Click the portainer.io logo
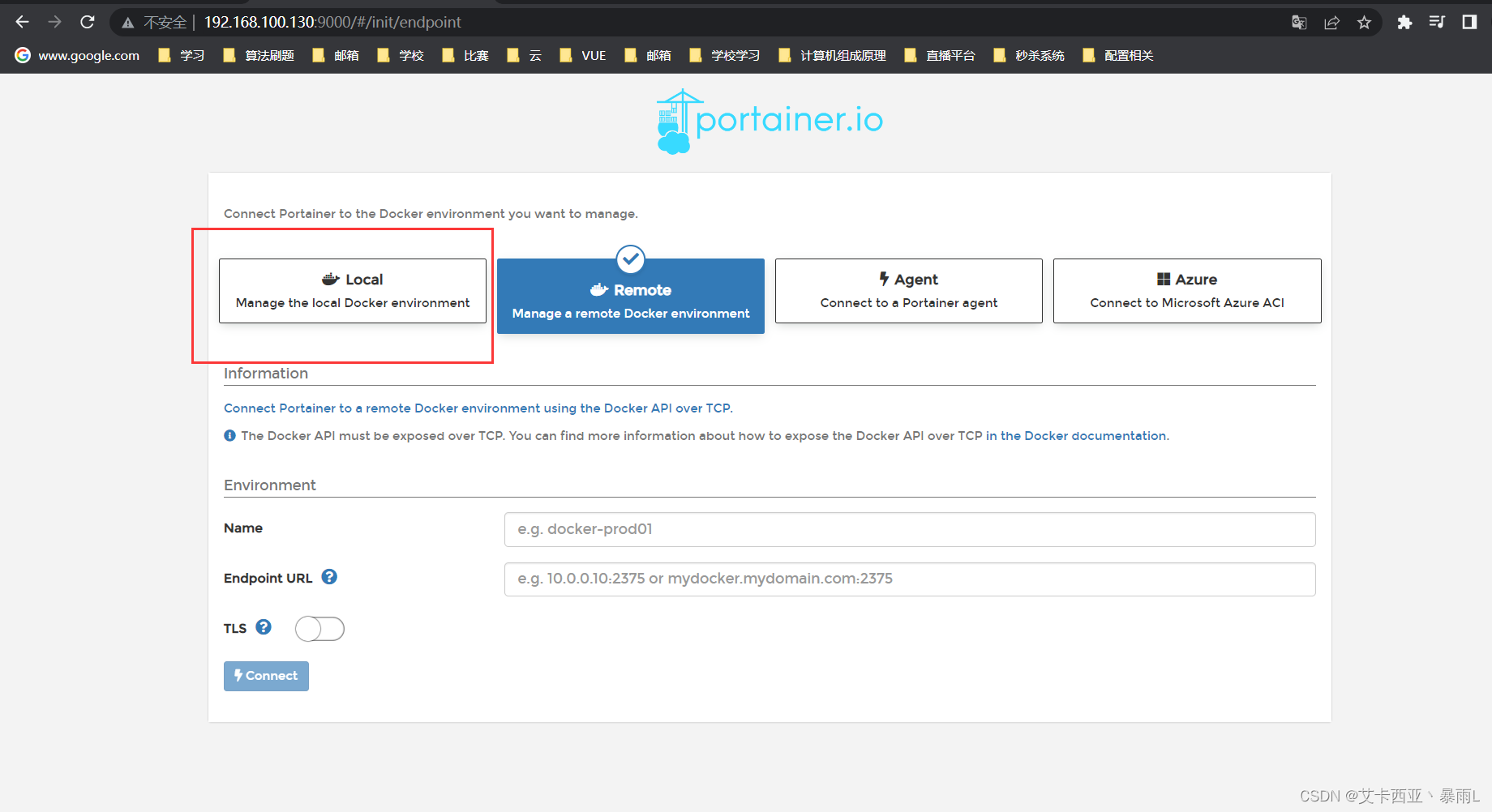1492x812 pixels. click(x=769, y=122)
